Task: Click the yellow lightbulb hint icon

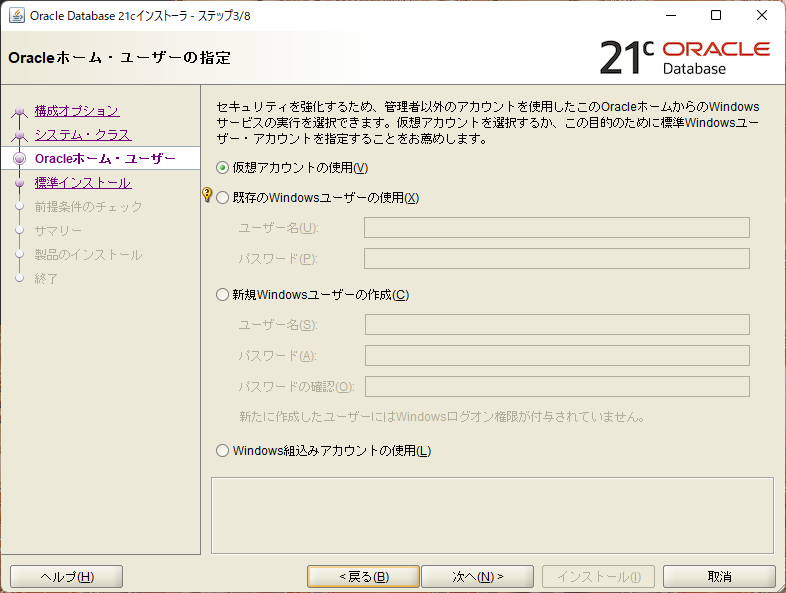Action: point(207,194)
